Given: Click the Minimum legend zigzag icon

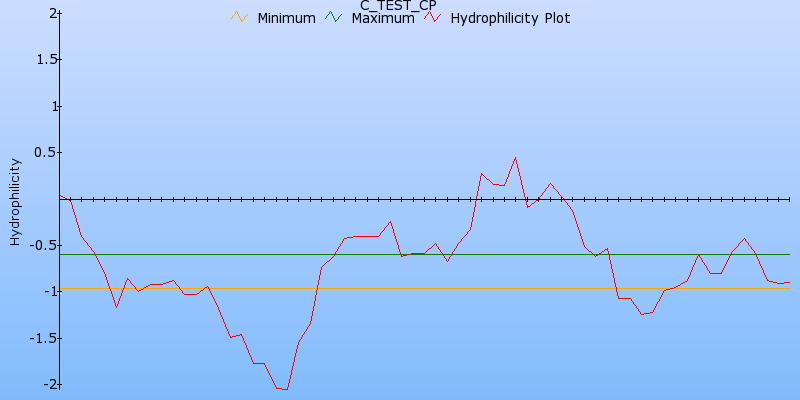Looking at the screenshot, I should click(x=239, y=17).
